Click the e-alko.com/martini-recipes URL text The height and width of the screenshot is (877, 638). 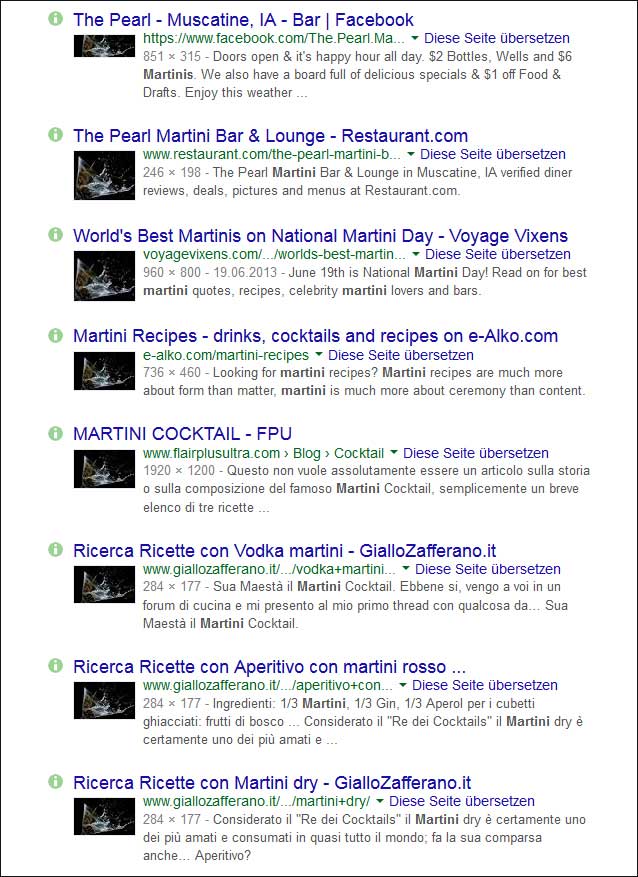pos(226,355)
